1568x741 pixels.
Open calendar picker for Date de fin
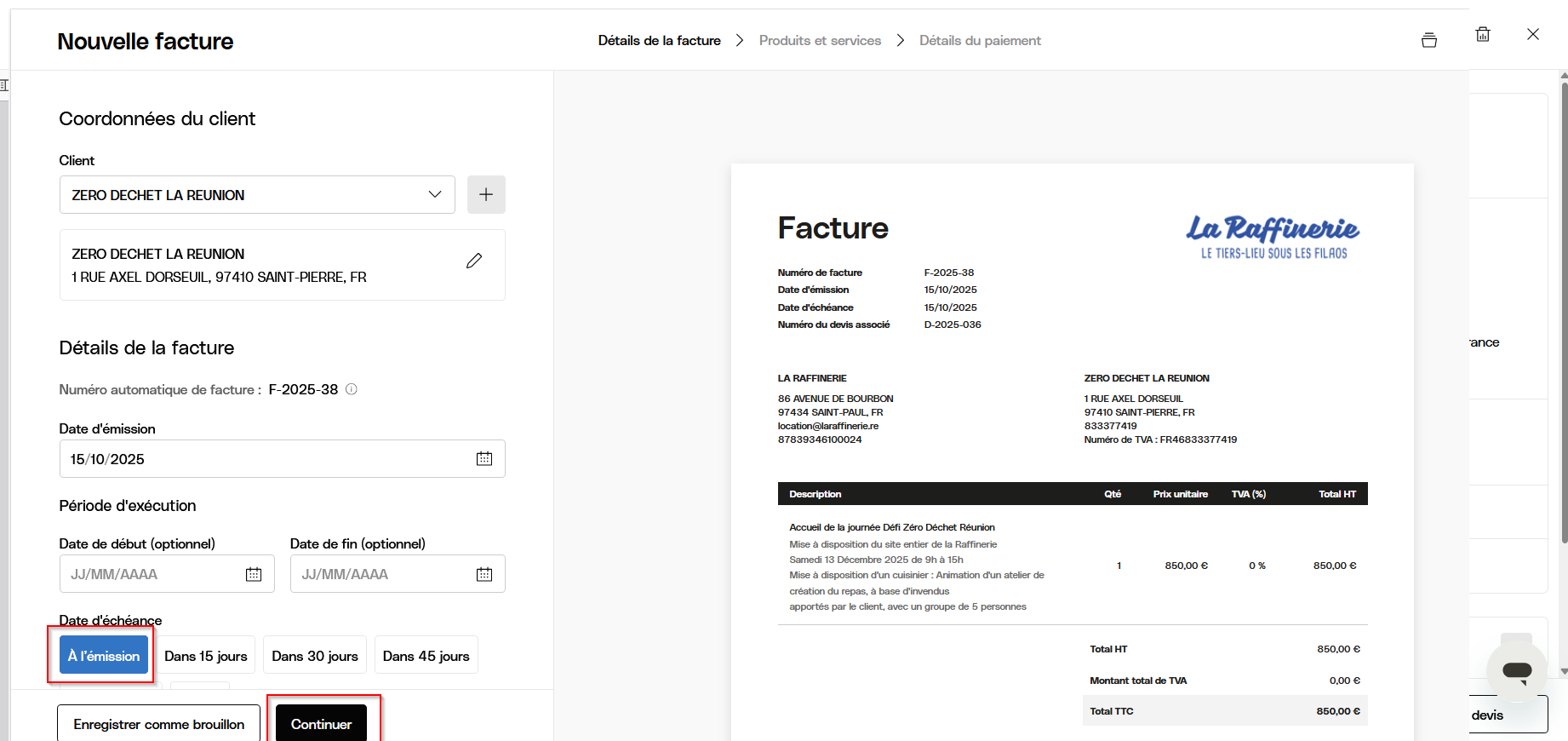[484, 574]
